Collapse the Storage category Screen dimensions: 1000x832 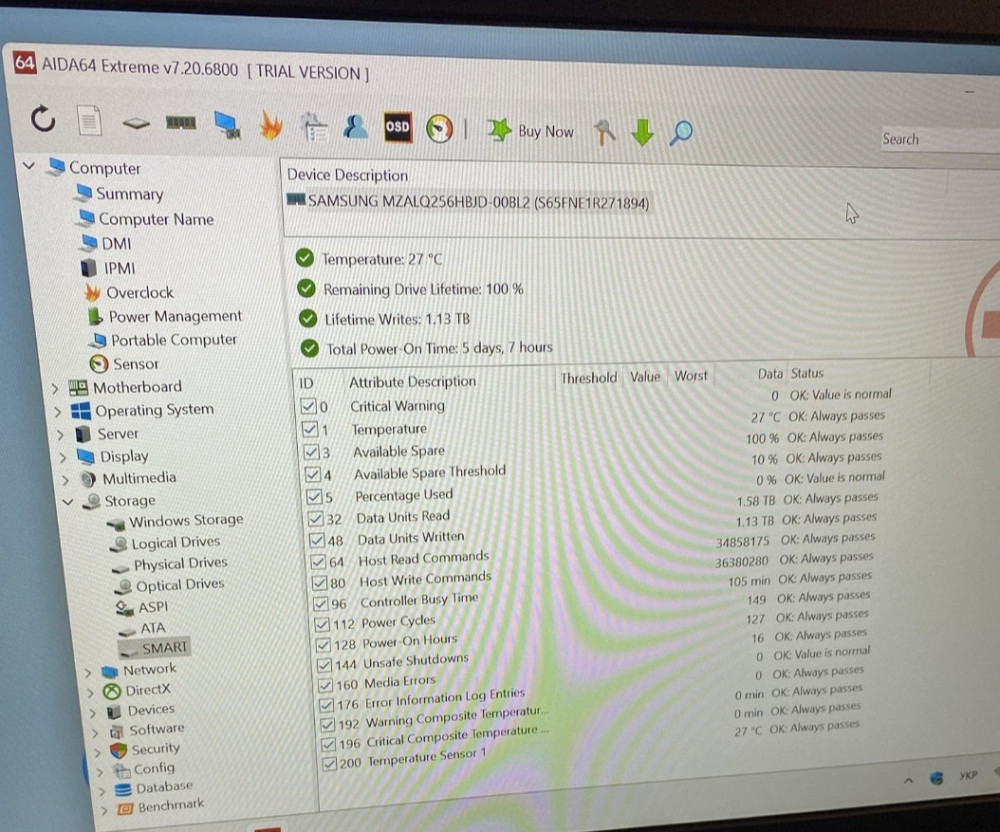(68, 500)
